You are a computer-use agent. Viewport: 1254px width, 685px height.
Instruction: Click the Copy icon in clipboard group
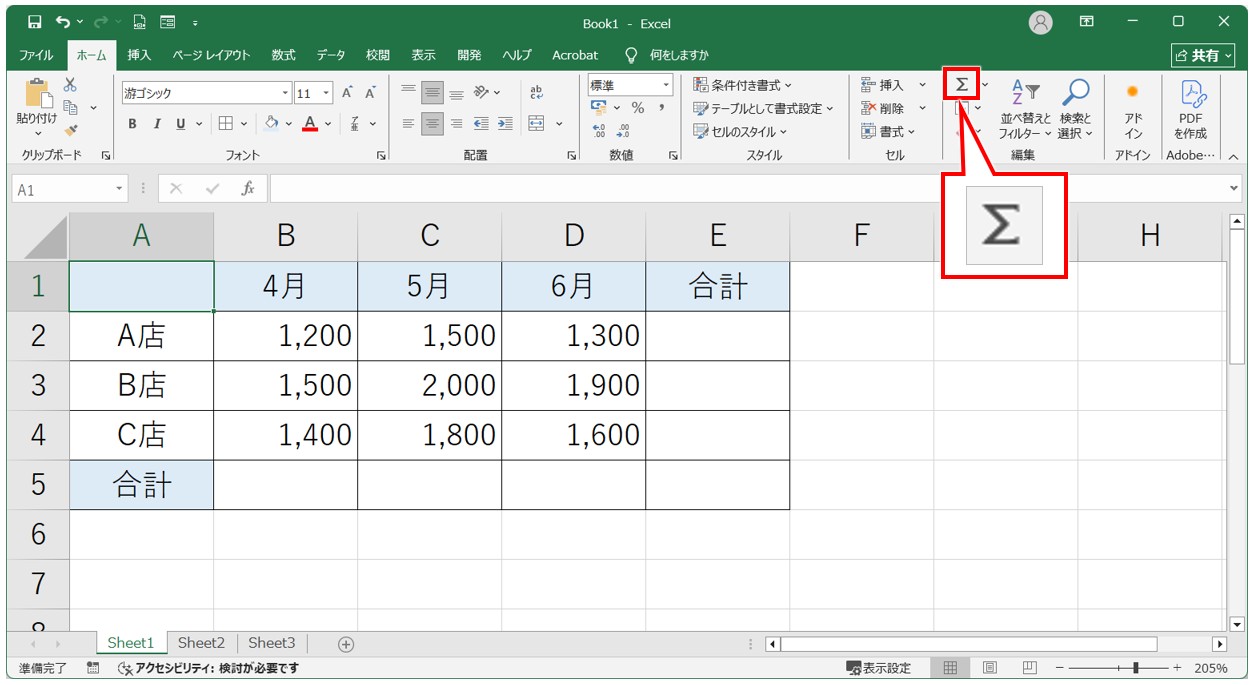tap(70, 107)
